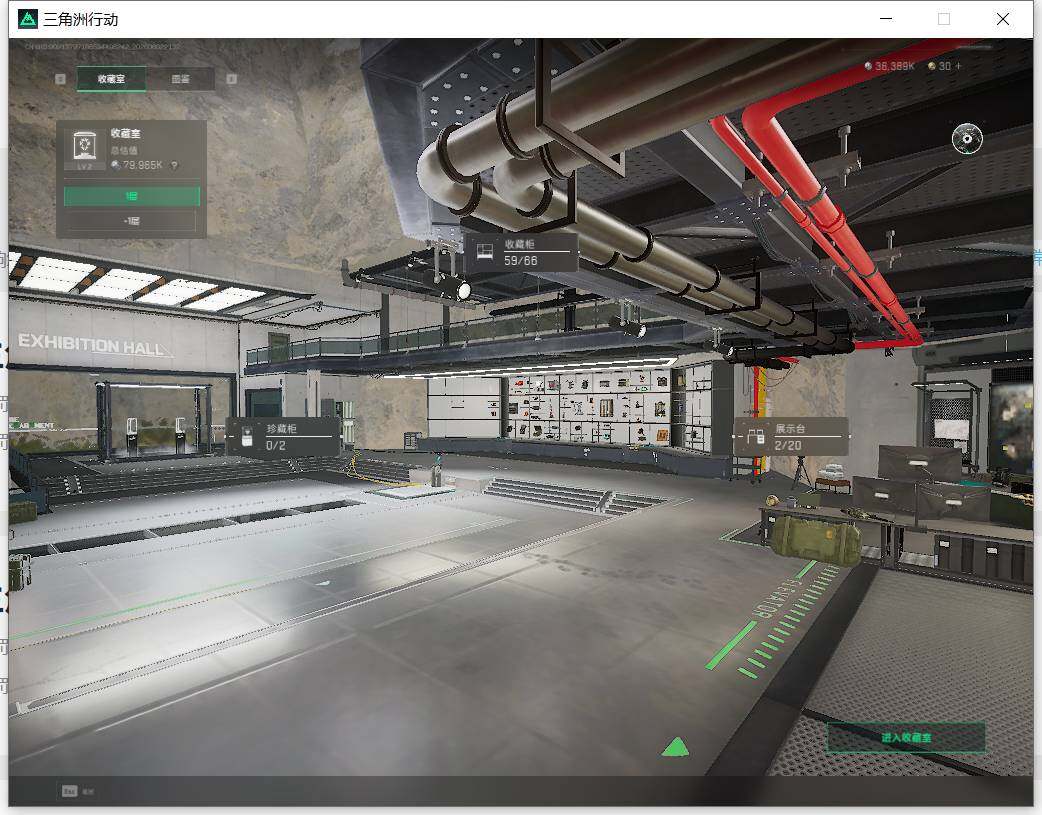Click the next-tab key icon right of 图鉴

point(231,79)
